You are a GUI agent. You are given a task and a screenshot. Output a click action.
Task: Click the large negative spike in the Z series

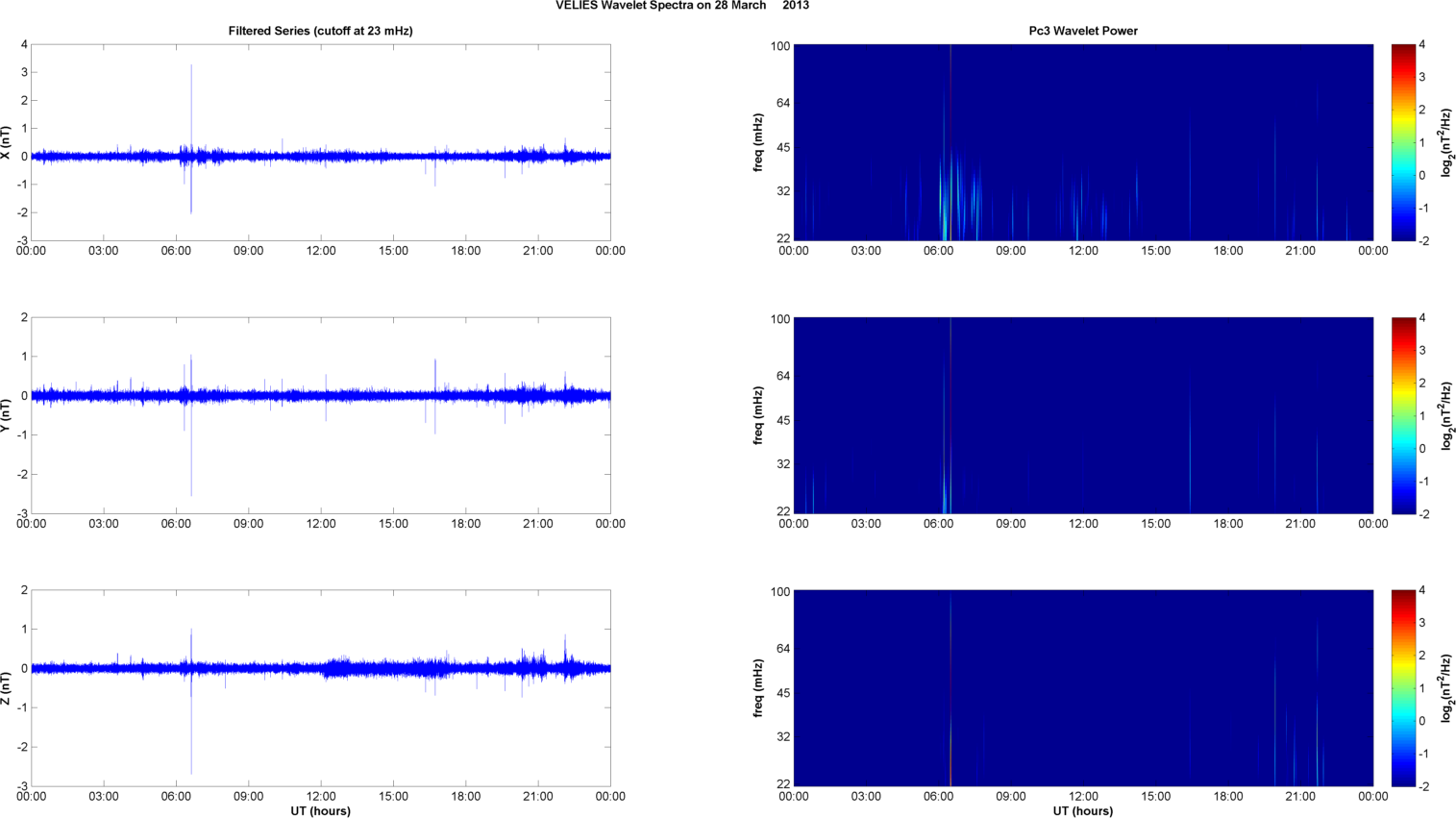pyautogui.click(x=191, y=723)
